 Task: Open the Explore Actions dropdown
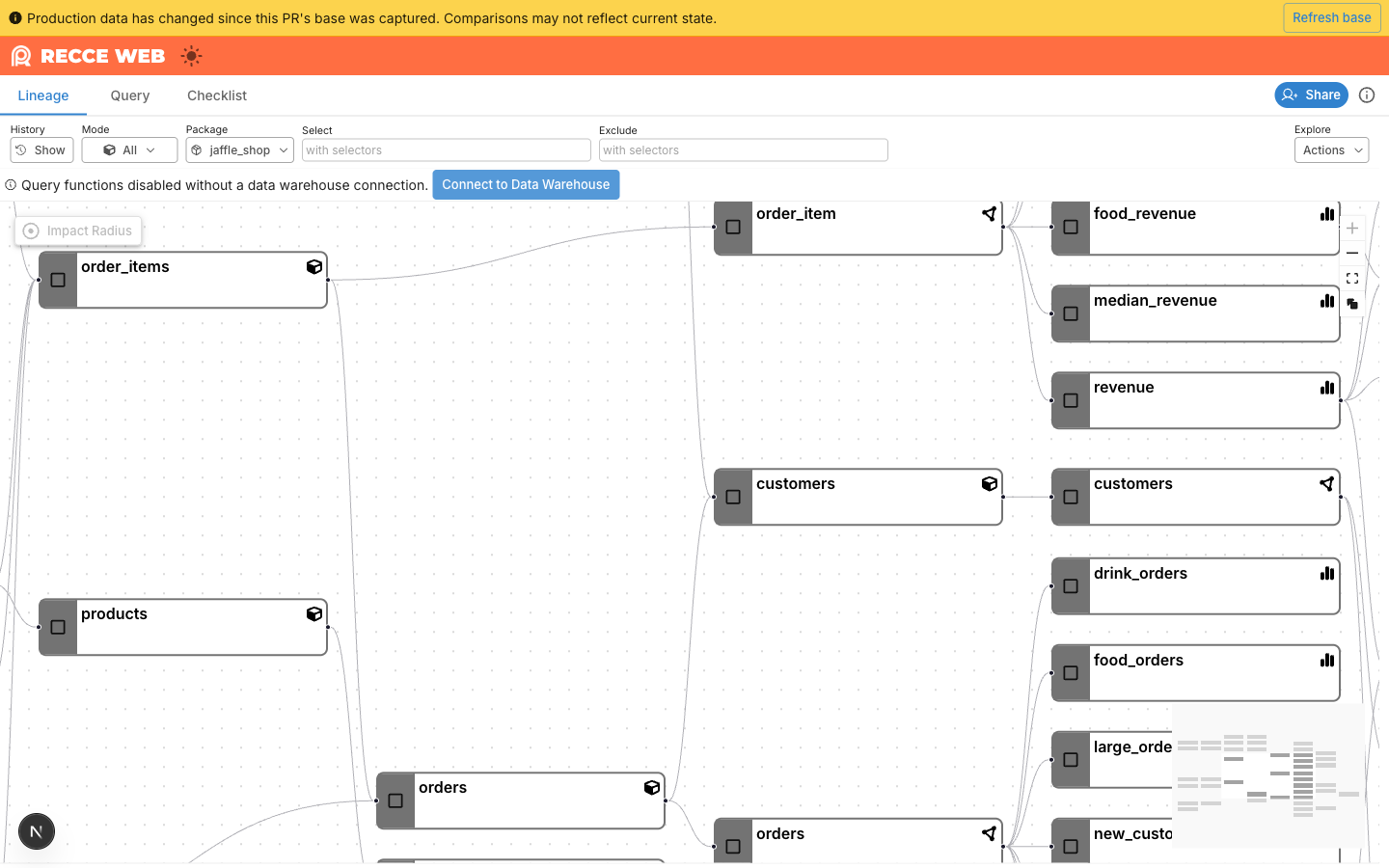(1331, 150)
